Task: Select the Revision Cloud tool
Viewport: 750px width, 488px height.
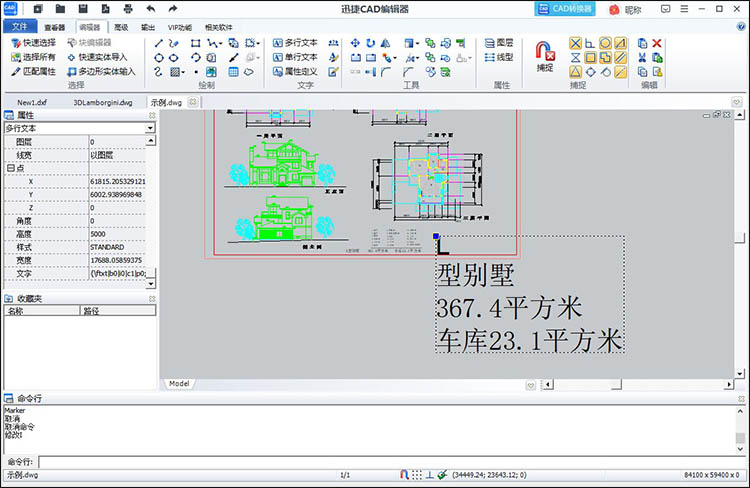Action: (249, 72)
